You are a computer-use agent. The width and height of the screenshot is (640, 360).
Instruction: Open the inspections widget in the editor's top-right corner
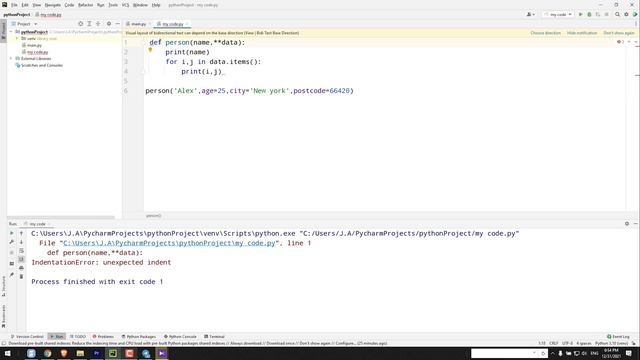[620, 42]
